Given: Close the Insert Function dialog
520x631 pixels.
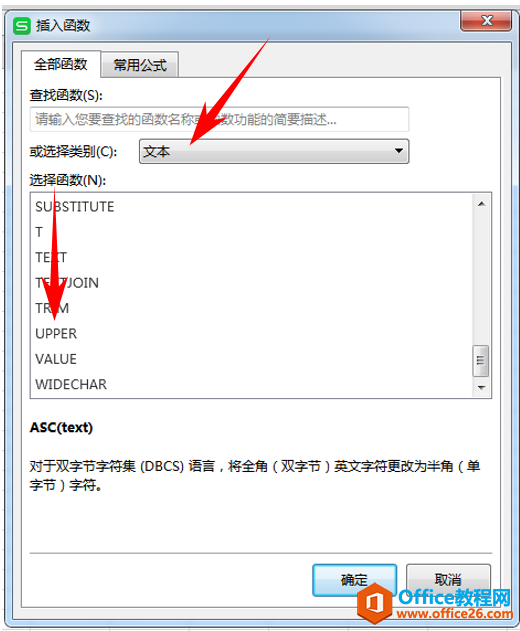Looking at the screenshot, I should pos(486,20).
